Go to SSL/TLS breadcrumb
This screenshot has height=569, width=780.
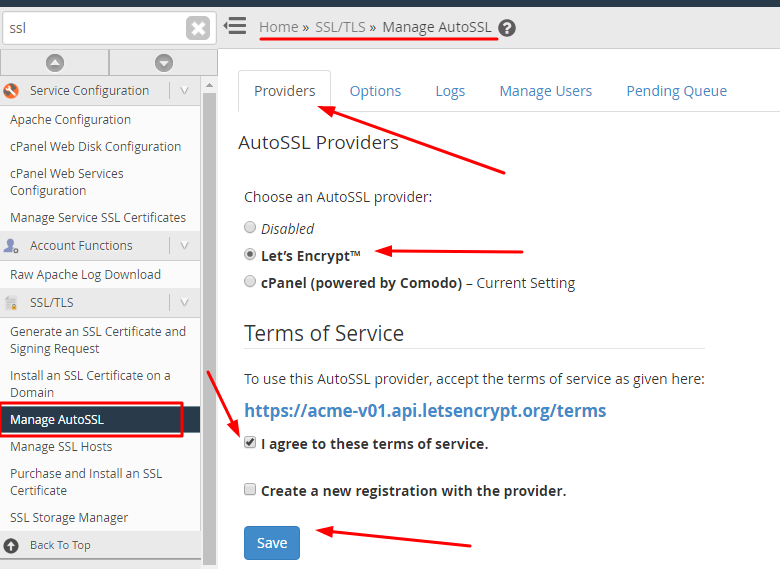340,27
